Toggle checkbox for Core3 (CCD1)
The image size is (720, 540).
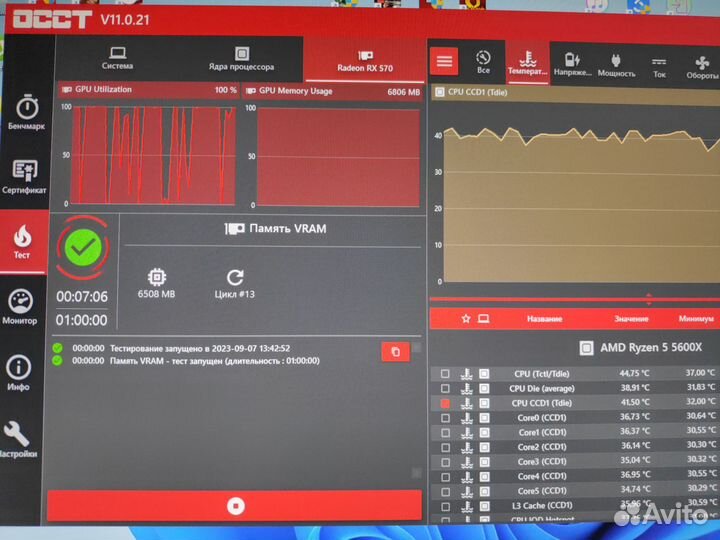(x=445, y=462)
